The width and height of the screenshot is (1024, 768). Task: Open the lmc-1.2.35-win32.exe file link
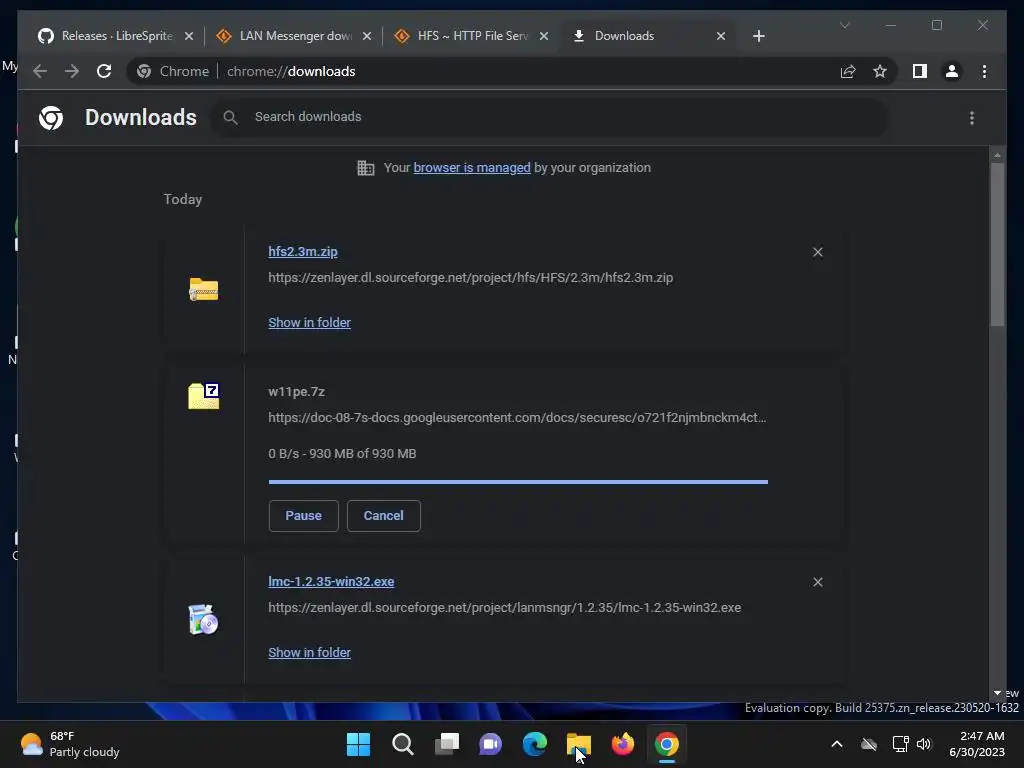(331, 582)
